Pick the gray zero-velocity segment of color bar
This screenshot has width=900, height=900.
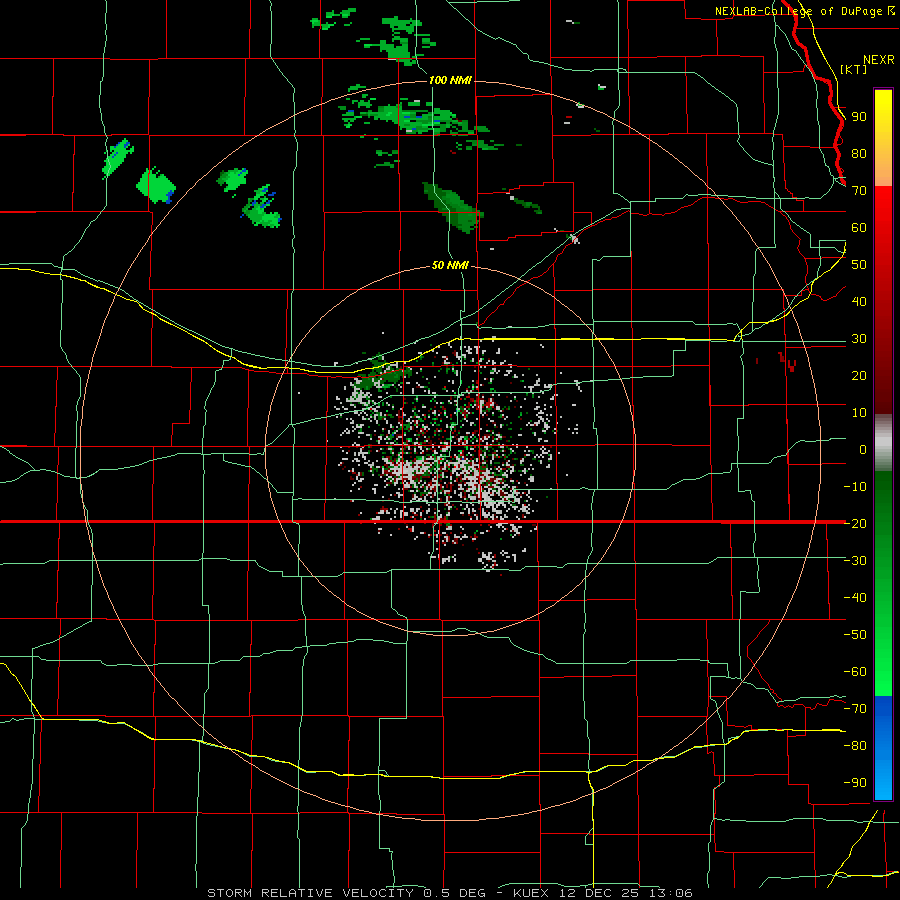pyautogui.click(x=883, y=443)
